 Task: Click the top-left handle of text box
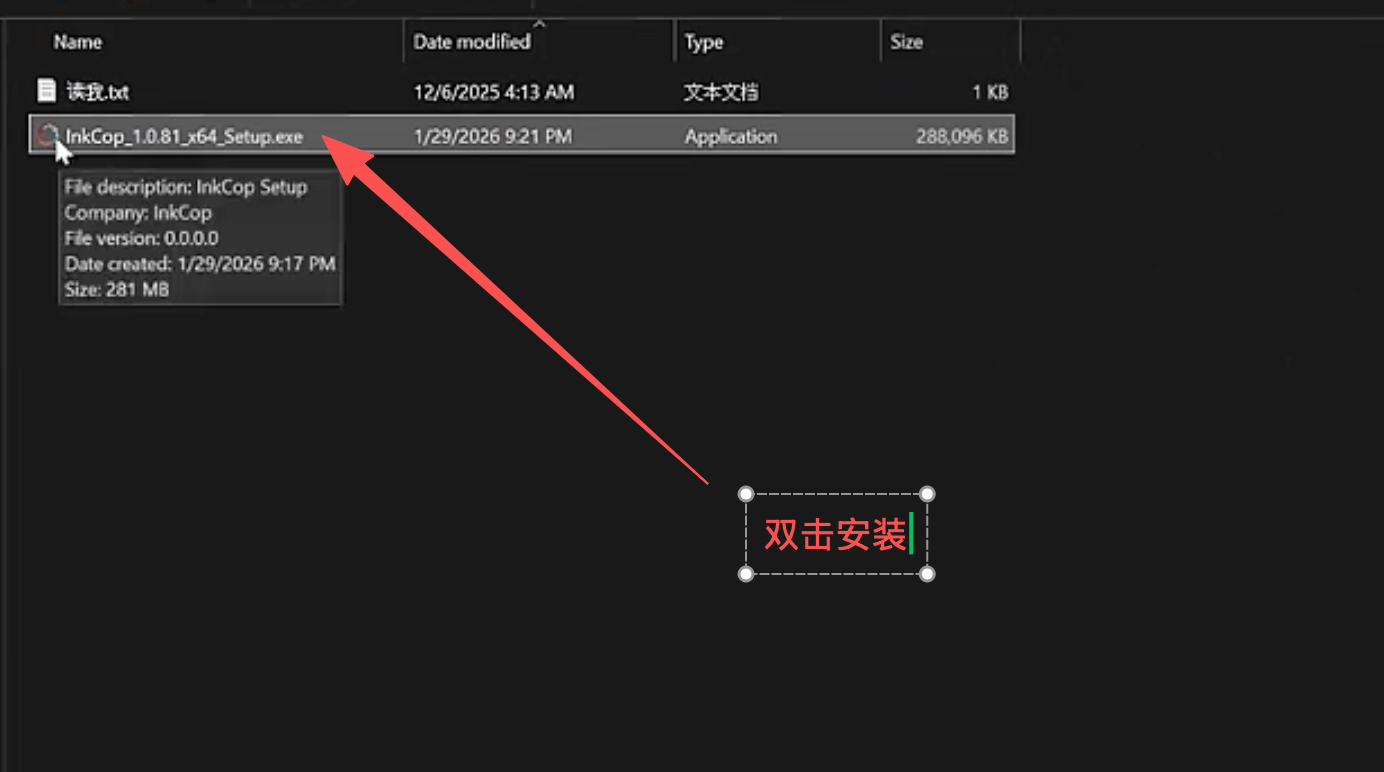pyautogui.click(x=745, y=494)
